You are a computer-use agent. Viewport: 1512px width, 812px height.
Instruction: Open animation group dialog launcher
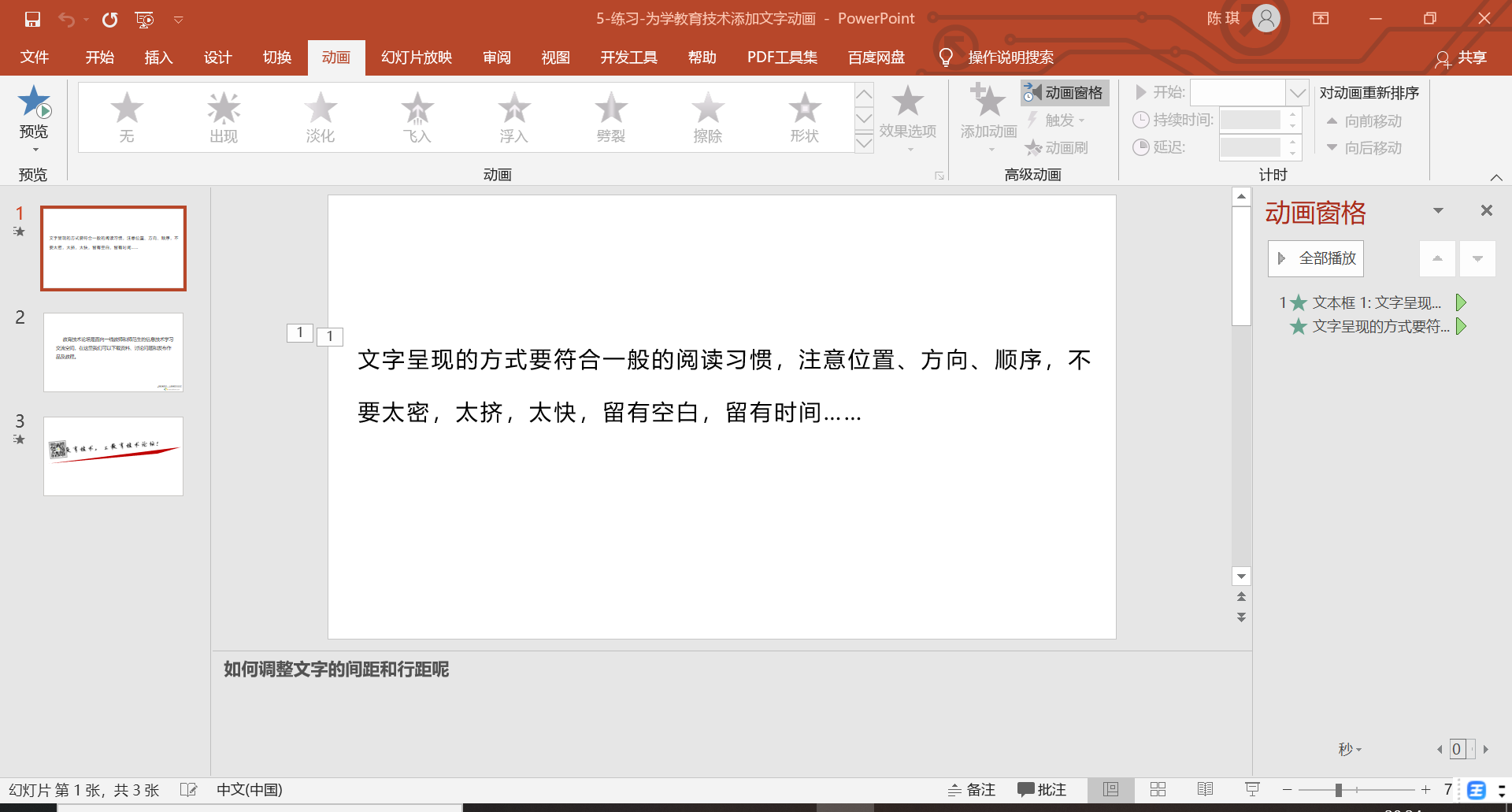pyautogui.click(x=939, y=176)
